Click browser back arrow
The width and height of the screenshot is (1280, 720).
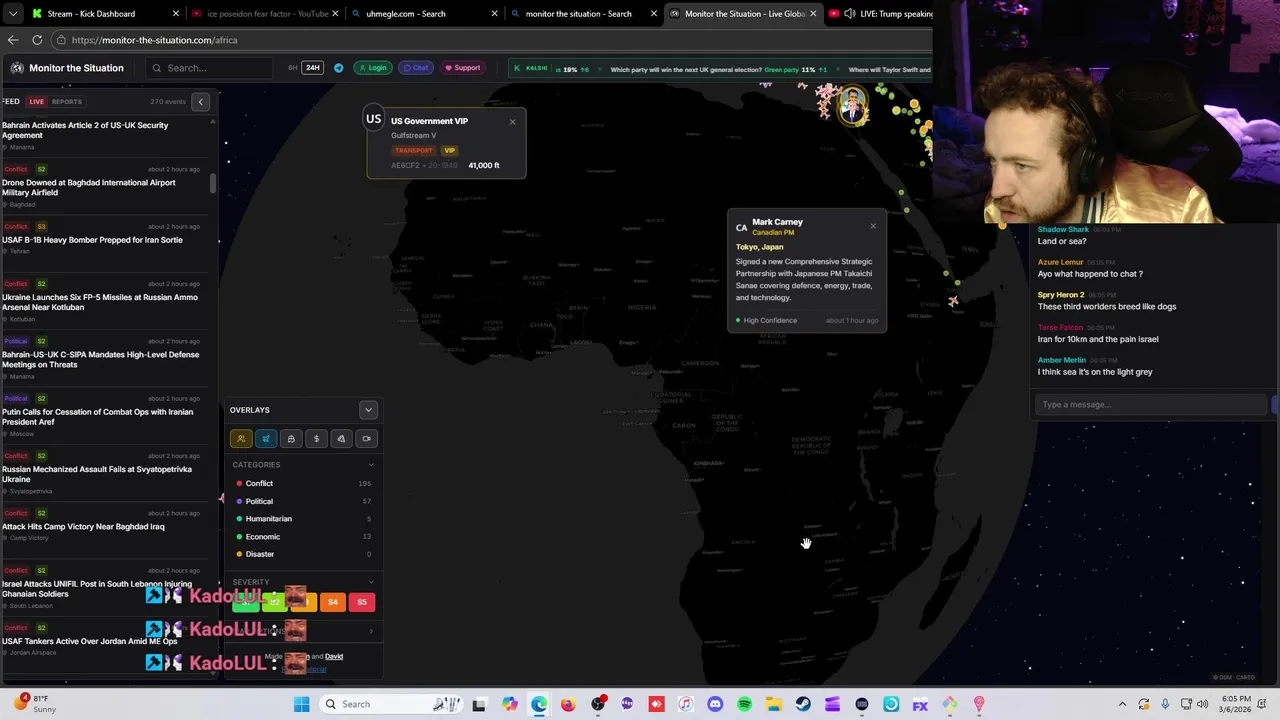[x=13, y=40]
